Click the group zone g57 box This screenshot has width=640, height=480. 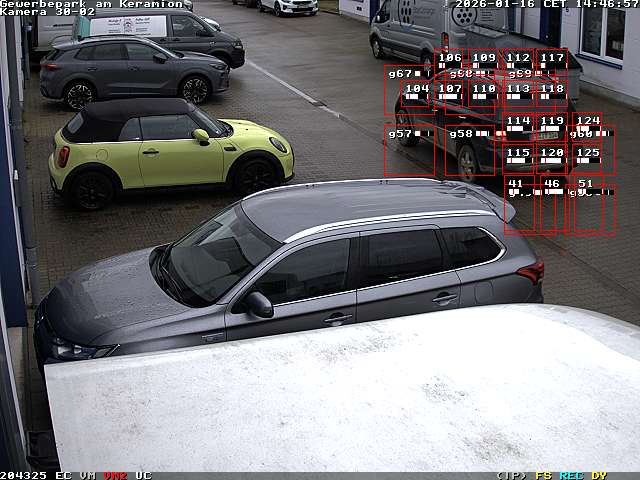pos(409,149)
